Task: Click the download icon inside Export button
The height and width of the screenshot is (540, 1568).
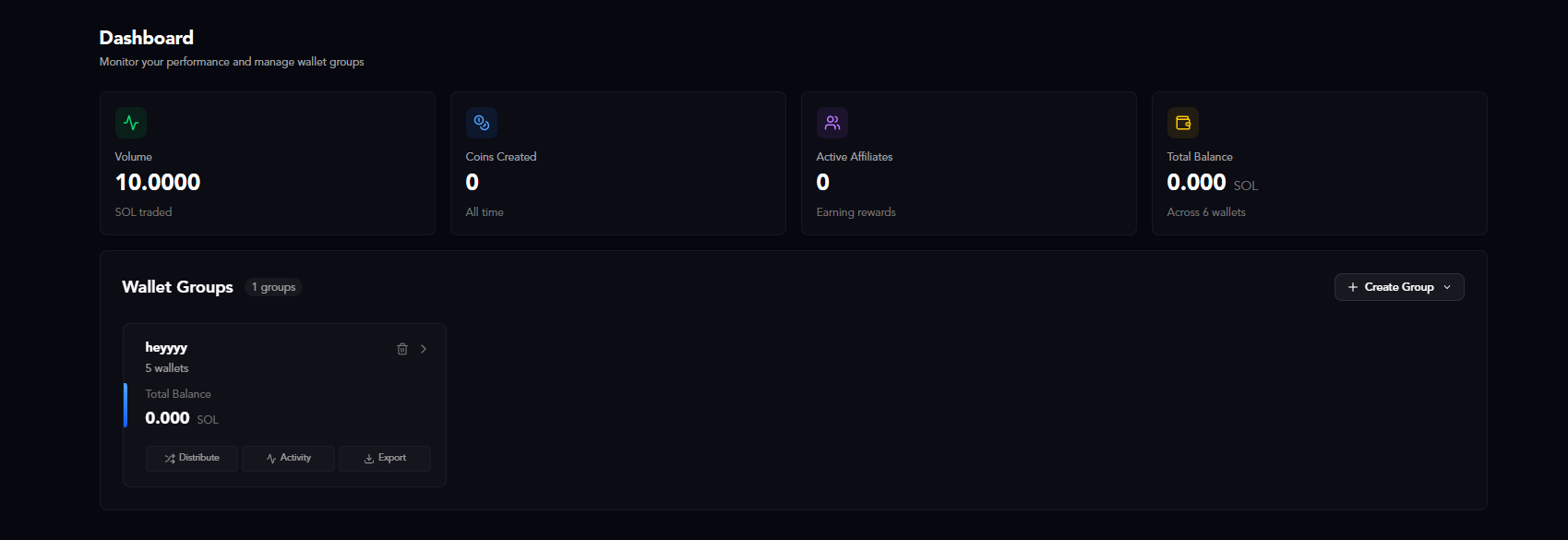Action: coord(369,458)
